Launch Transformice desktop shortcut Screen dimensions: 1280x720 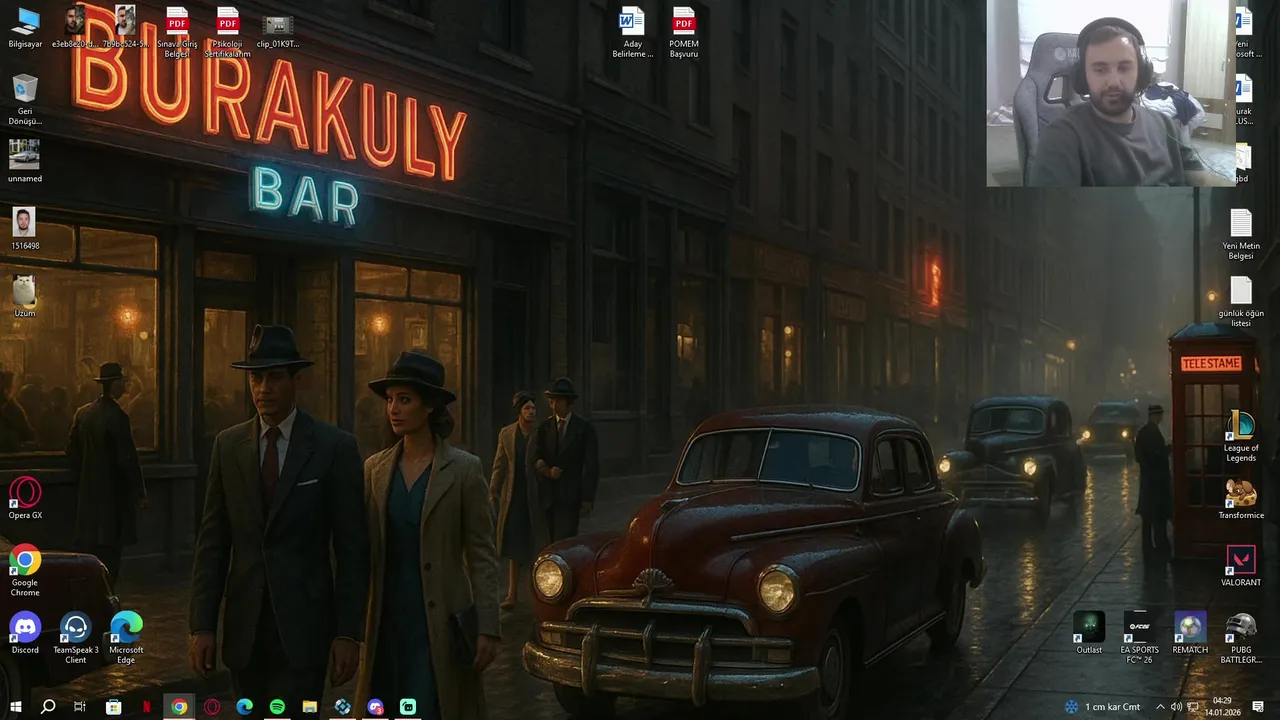1241,498
